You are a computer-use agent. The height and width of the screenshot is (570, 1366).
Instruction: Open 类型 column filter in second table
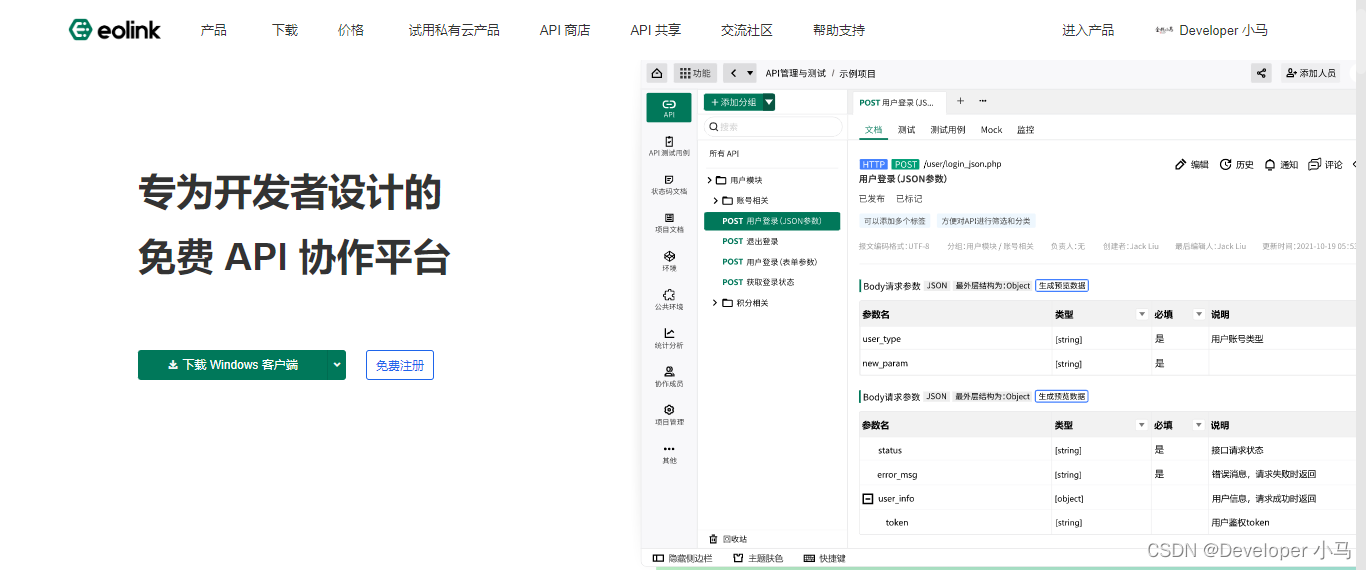click(x=1142, y=425)
